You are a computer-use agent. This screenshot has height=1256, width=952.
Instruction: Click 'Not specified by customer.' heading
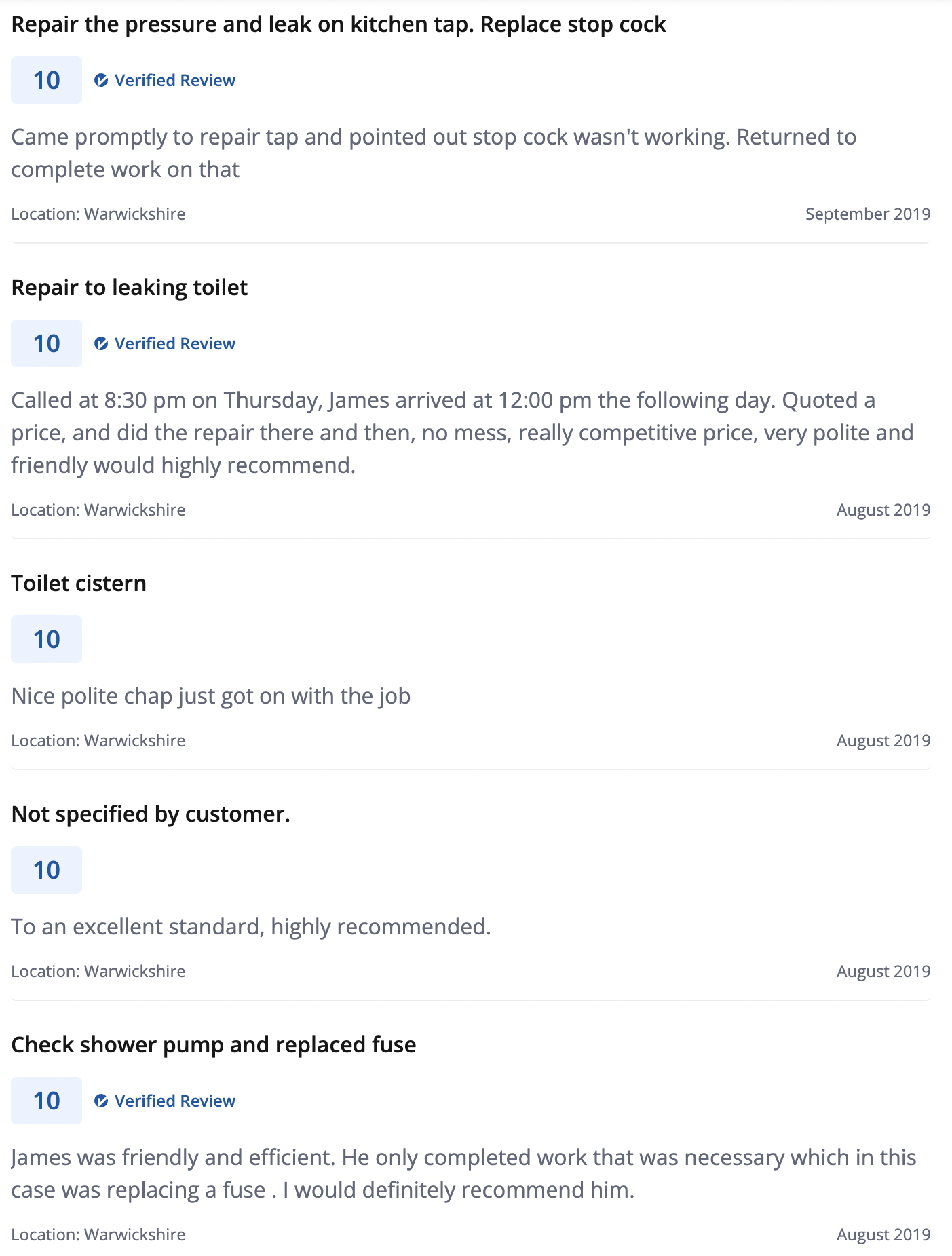(151, 814)
